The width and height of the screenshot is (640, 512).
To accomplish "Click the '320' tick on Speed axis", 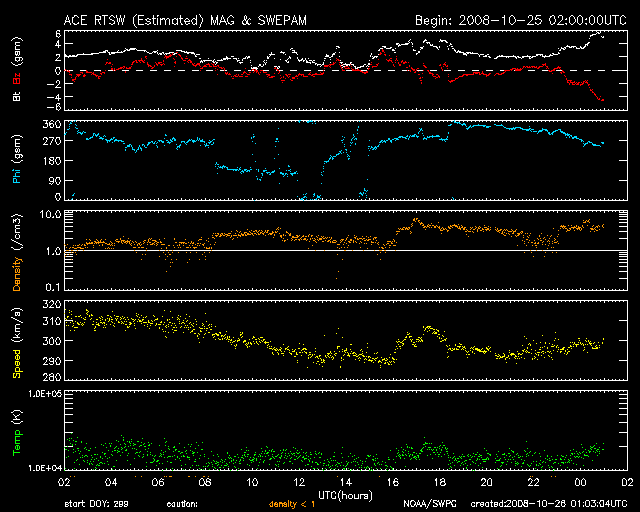I will pos(52,304).
